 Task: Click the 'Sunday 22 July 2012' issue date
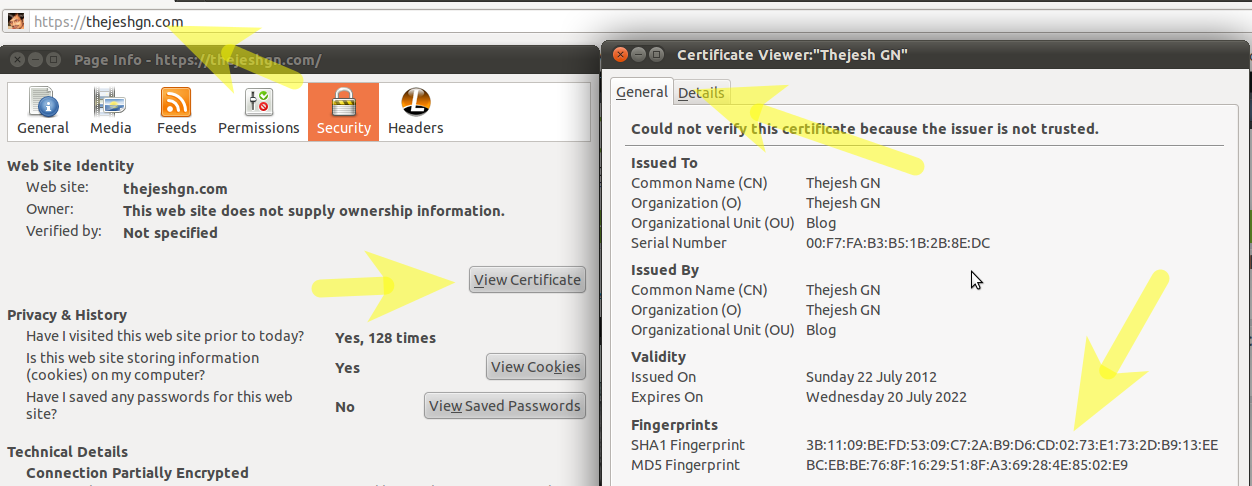(871, 377)
